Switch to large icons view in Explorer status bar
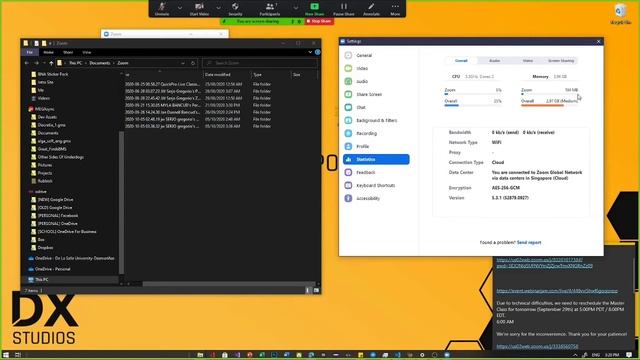Screen dimensions: 640x360 click(316, 290)
